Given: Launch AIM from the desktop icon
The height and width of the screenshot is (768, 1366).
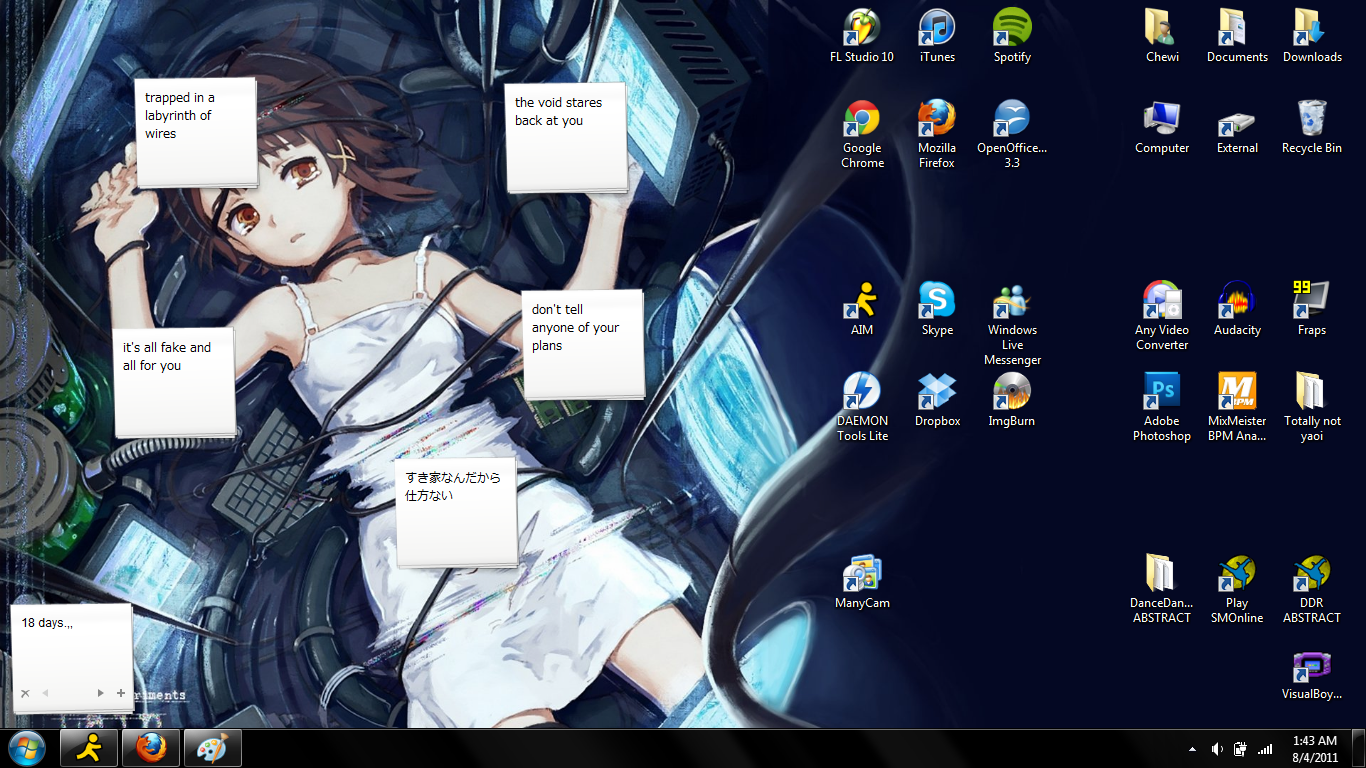Looking at the screenshot, I should 862,309.
